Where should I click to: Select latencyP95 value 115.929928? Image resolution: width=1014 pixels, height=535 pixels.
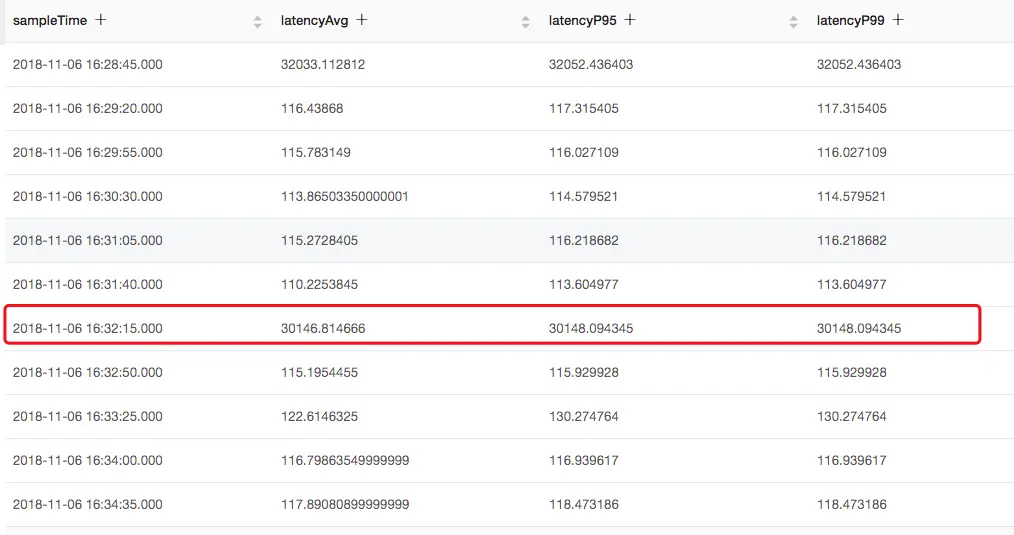point(584,373)
